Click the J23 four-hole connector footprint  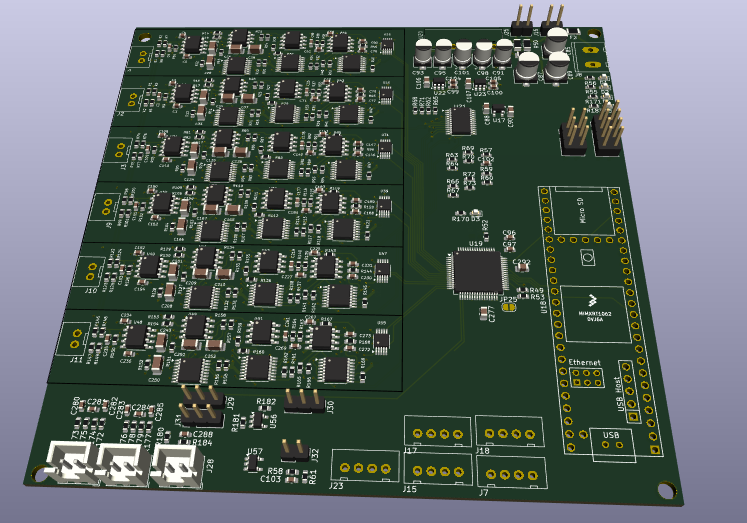point(365,466)
